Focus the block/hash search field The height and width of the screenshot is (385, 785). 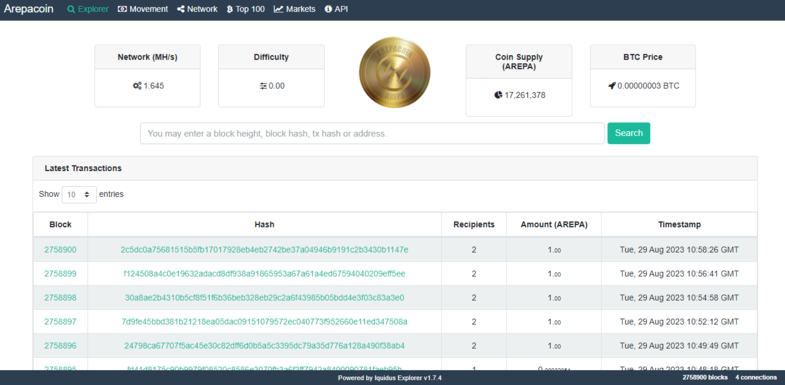click(x=372, y=133)
